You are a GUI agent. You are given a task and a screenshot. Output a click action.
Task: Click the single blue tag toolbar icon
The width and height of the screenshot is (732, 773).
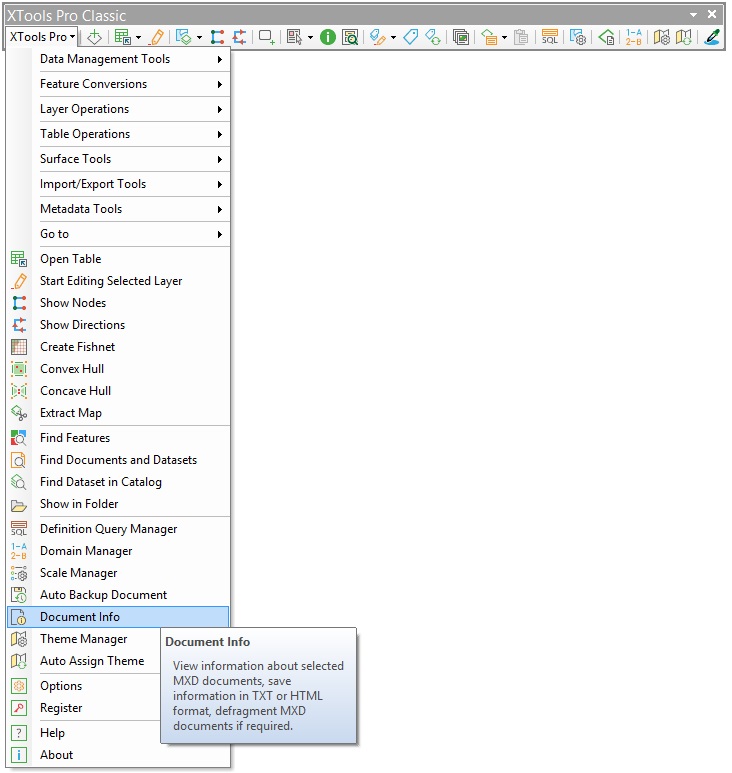click(410, 37)
